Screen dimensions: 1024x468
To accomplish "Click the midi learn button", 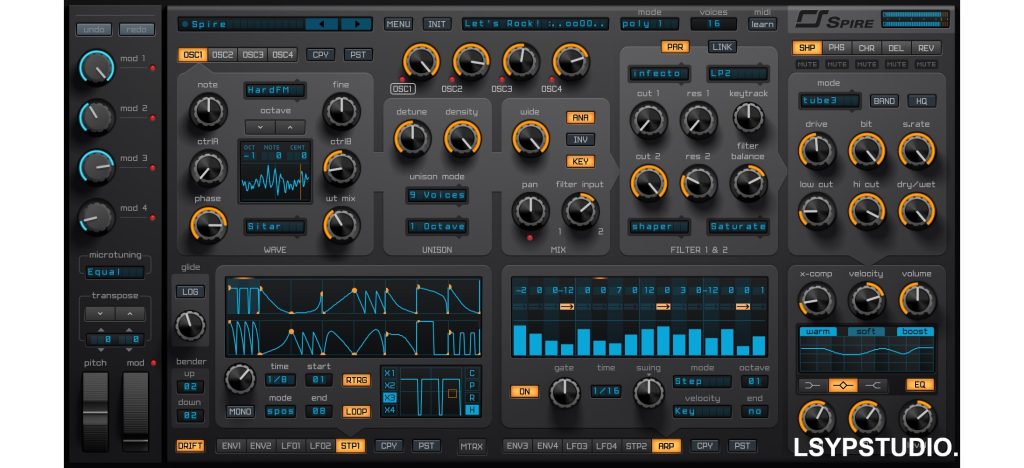I will pyautogui.click(x=762, y=24).
